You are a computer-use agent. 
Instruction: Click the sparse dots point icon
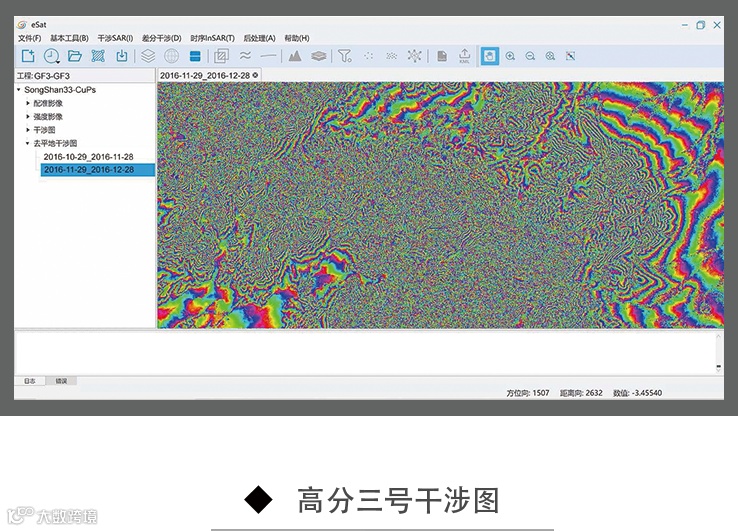(x=369, y=56)
